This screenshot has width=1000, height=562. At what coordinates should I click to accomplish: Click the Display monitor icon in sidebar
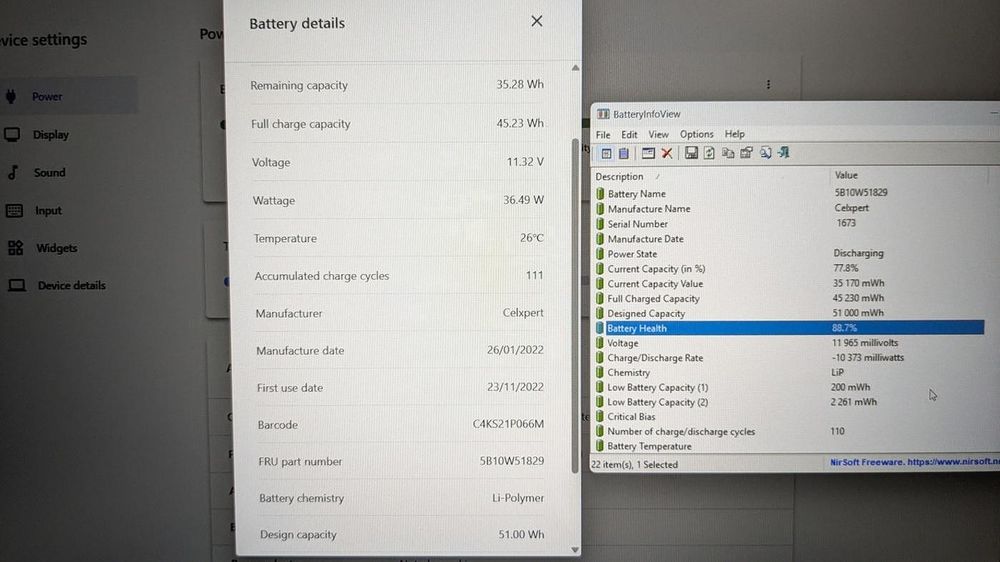click(12, 135)
